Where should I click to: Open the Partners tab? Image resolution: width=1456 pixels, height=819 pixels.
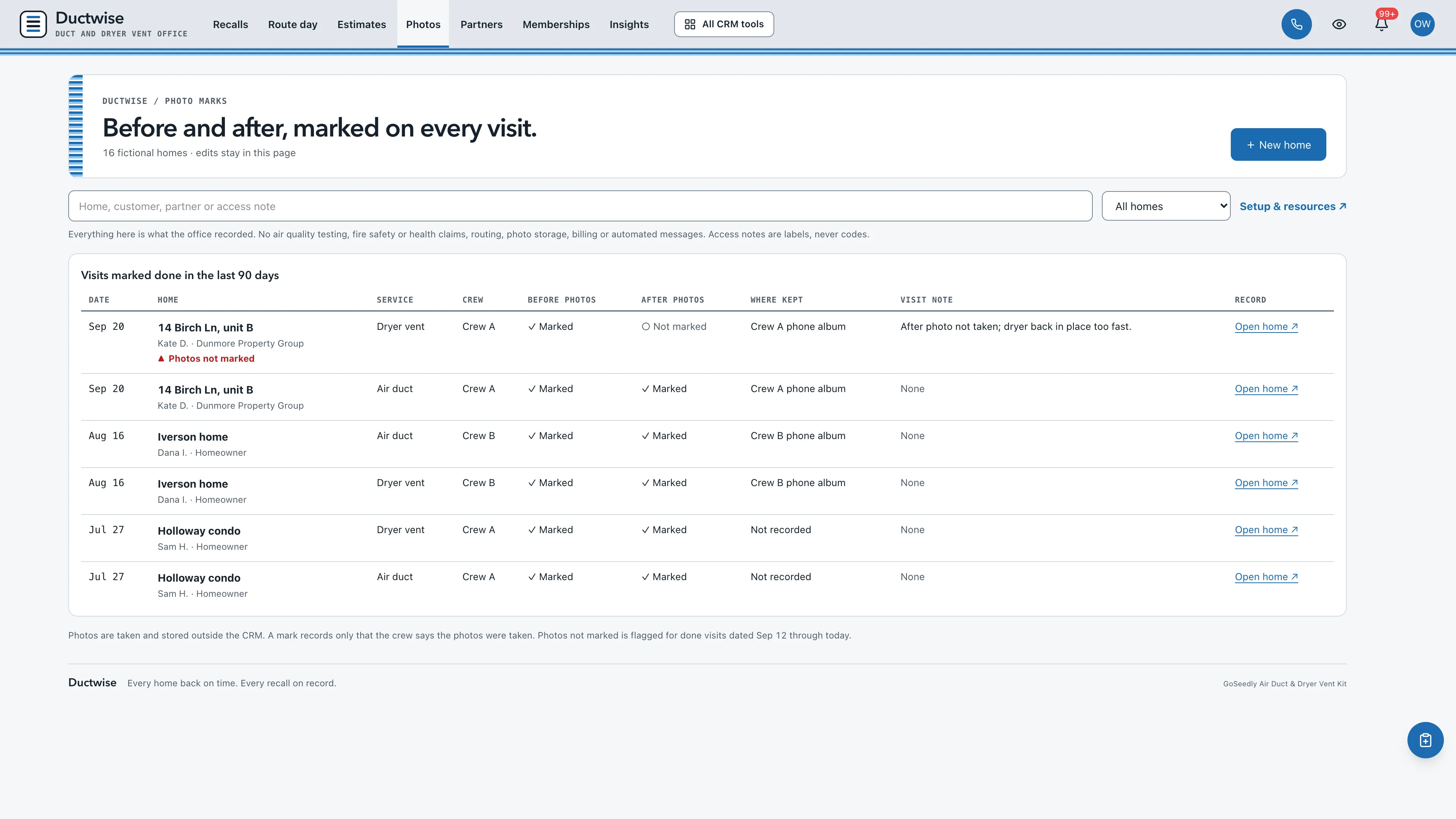click(481, 24)
